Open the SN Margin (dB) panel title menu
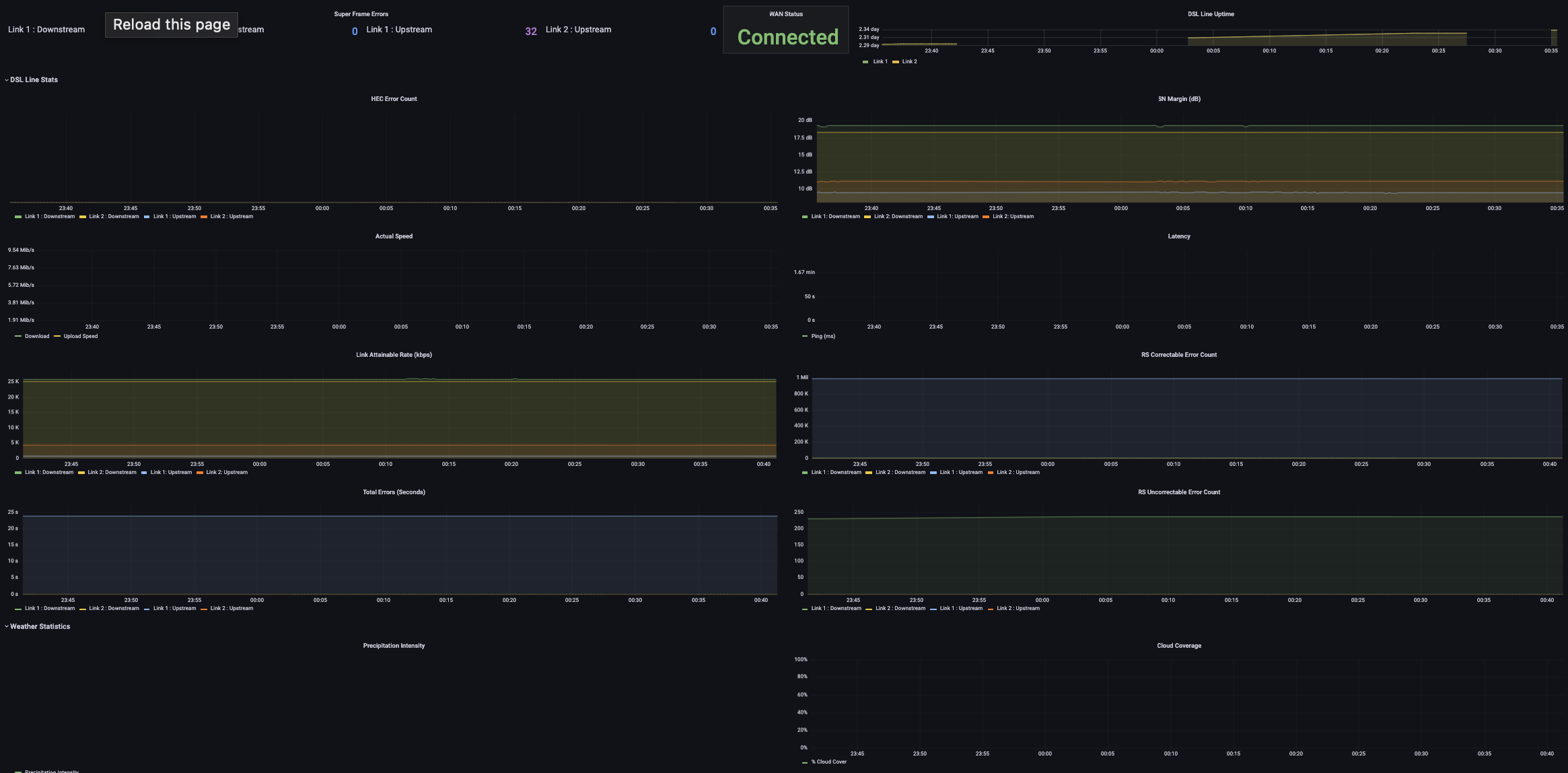 [1178, 99]
